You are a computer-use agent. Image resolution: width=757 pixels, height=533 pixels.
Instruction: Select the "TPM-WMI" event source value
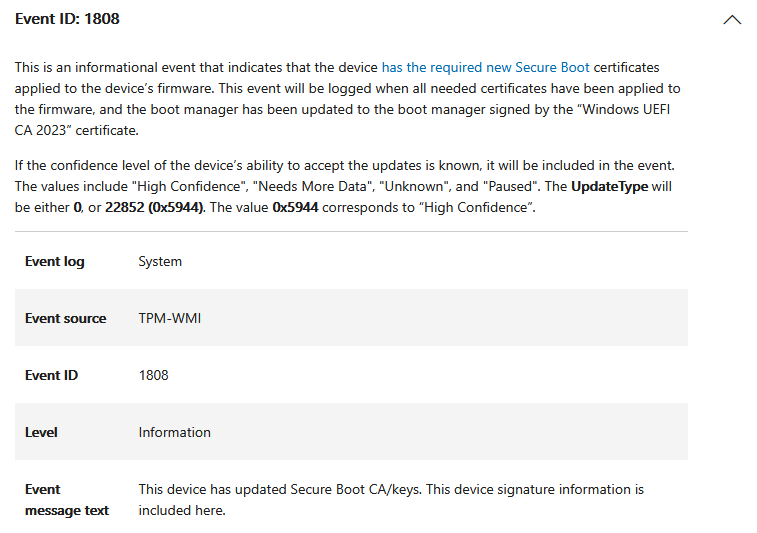point(172,318)
